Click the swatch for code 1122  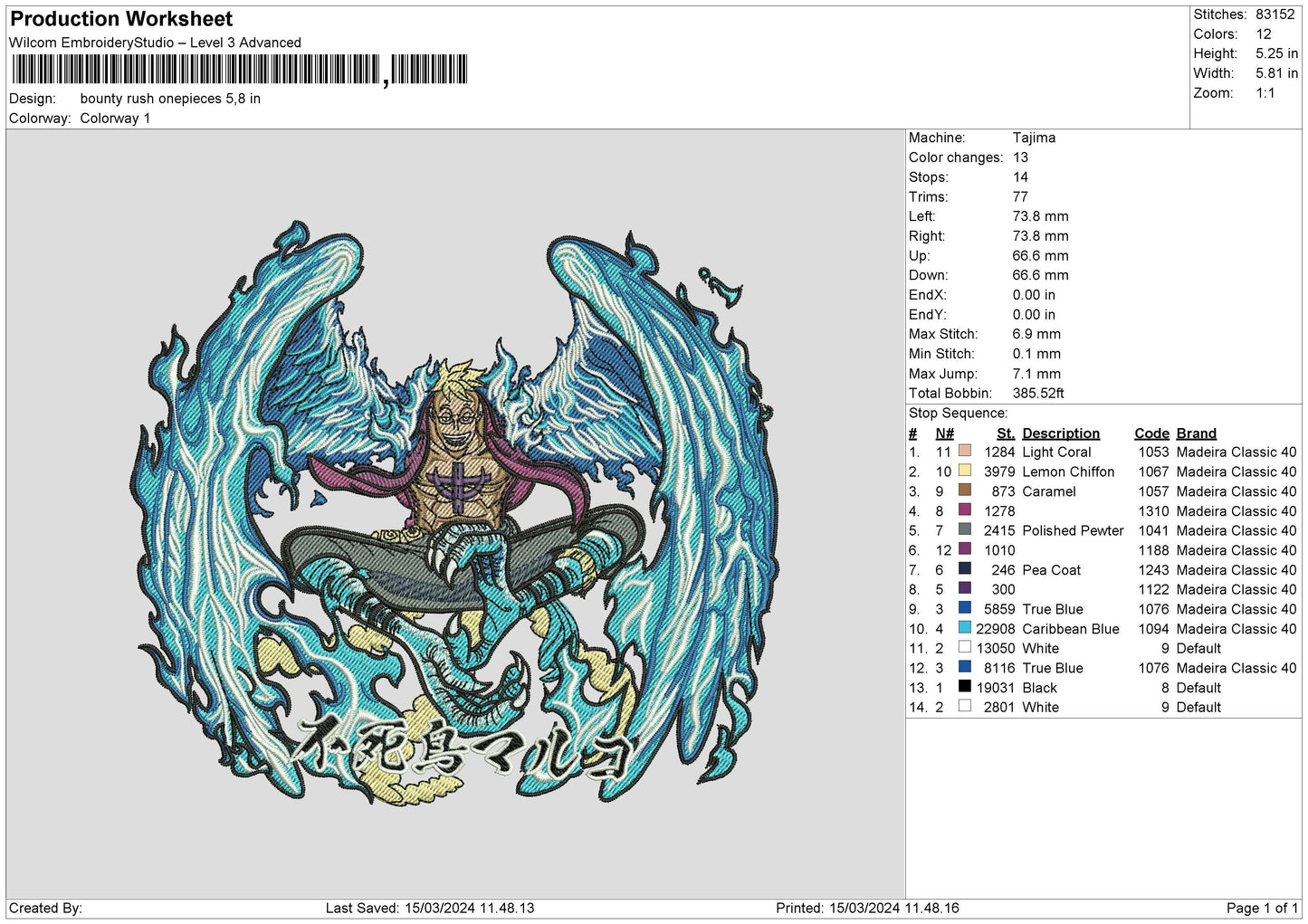point(965,589)
